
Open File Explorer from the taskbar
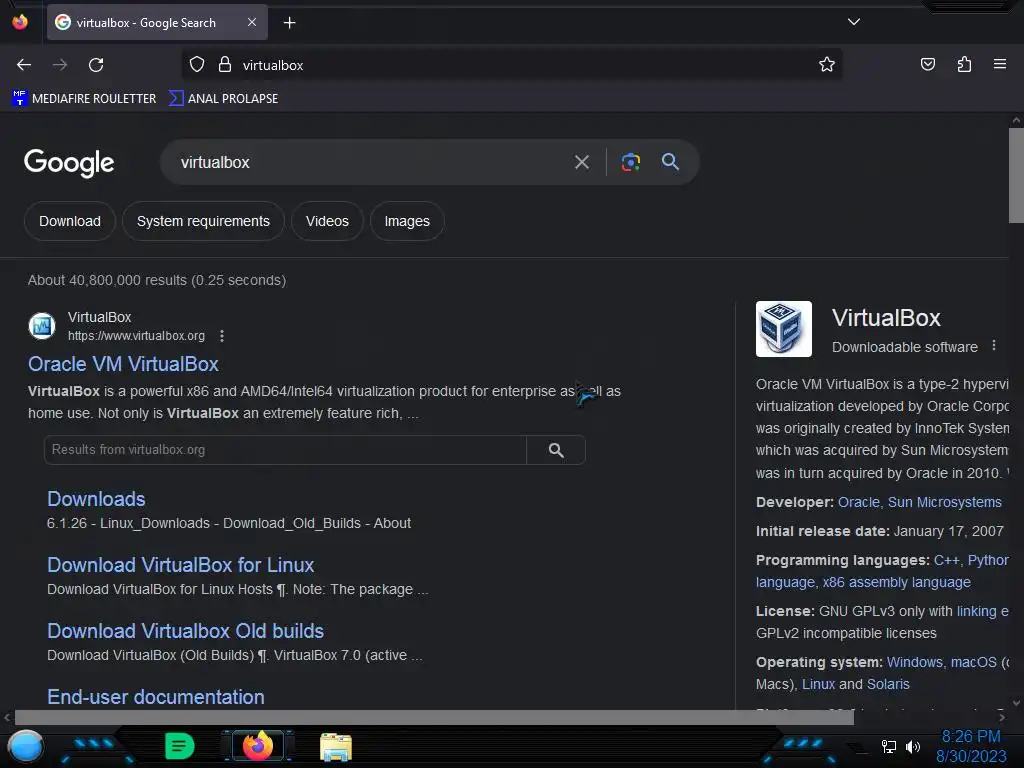pos(336,746)
